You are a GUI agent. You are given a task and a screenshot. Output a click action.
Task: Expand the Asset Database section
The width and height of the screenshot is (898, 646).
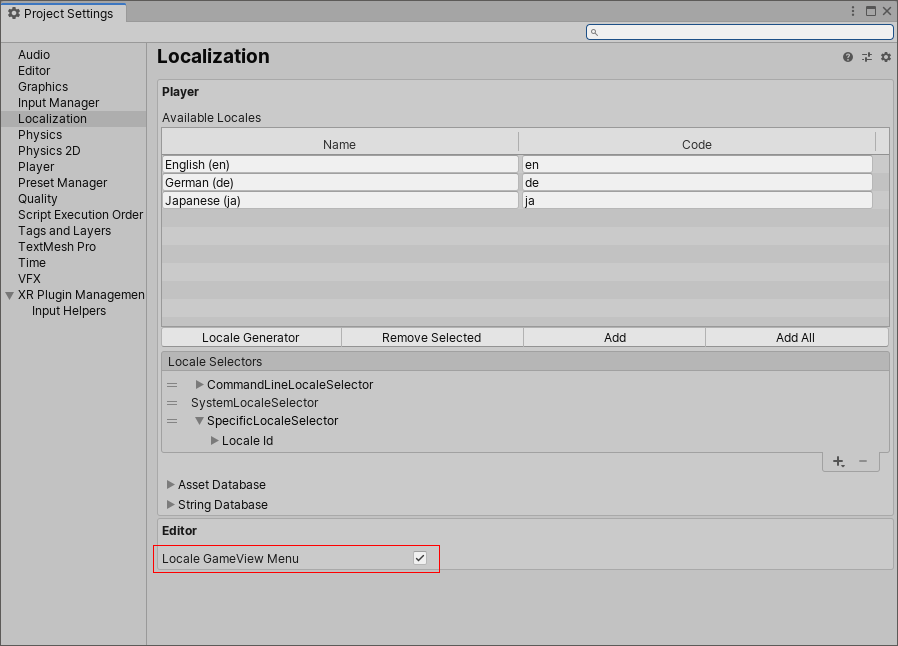170,484
